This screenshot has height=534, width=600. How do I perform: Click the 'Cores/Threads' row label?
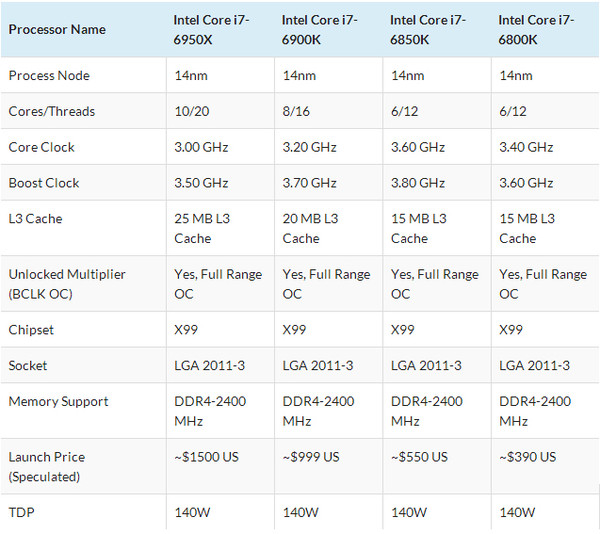pyautogui.click(x=52, y=111)
